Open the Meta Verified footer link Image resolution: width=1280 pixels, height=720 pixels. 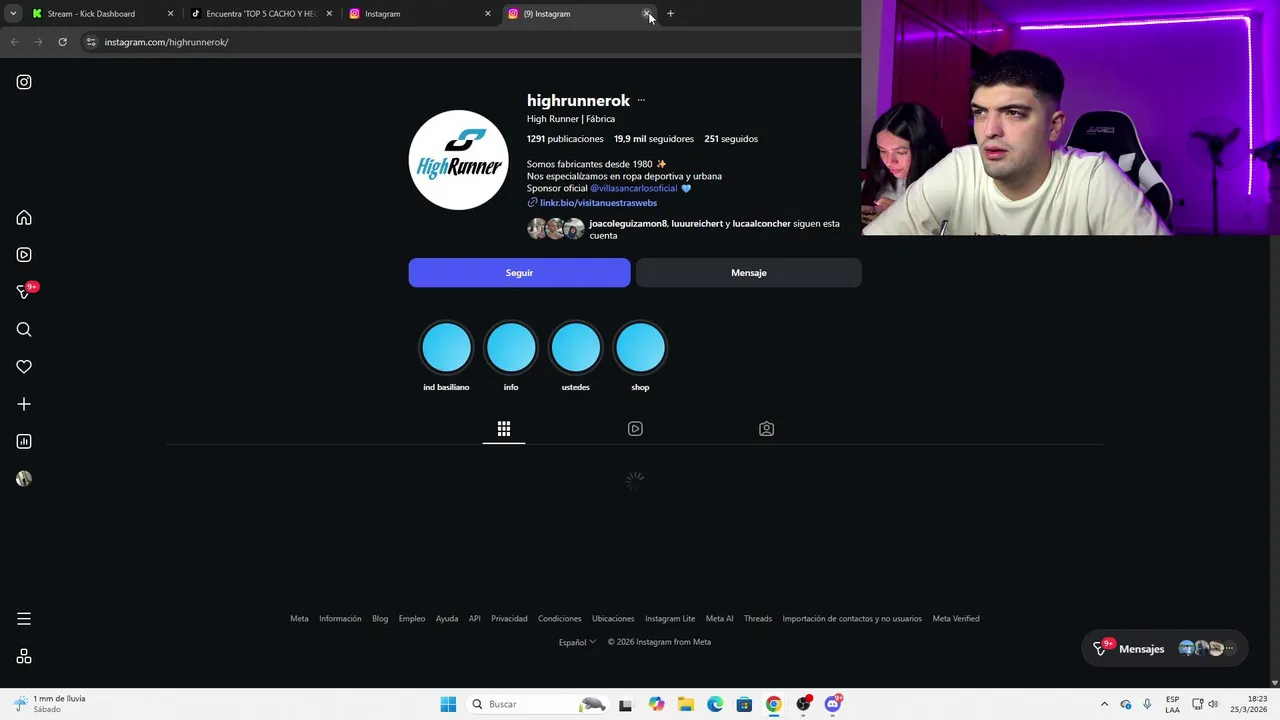[x=956, y=619]
